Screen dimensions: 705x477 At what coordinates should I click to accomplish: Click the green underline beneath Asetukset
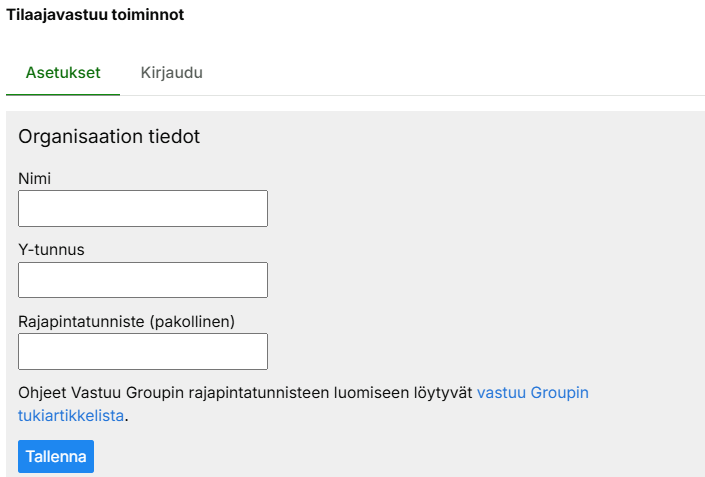click(x=63, y=94)
